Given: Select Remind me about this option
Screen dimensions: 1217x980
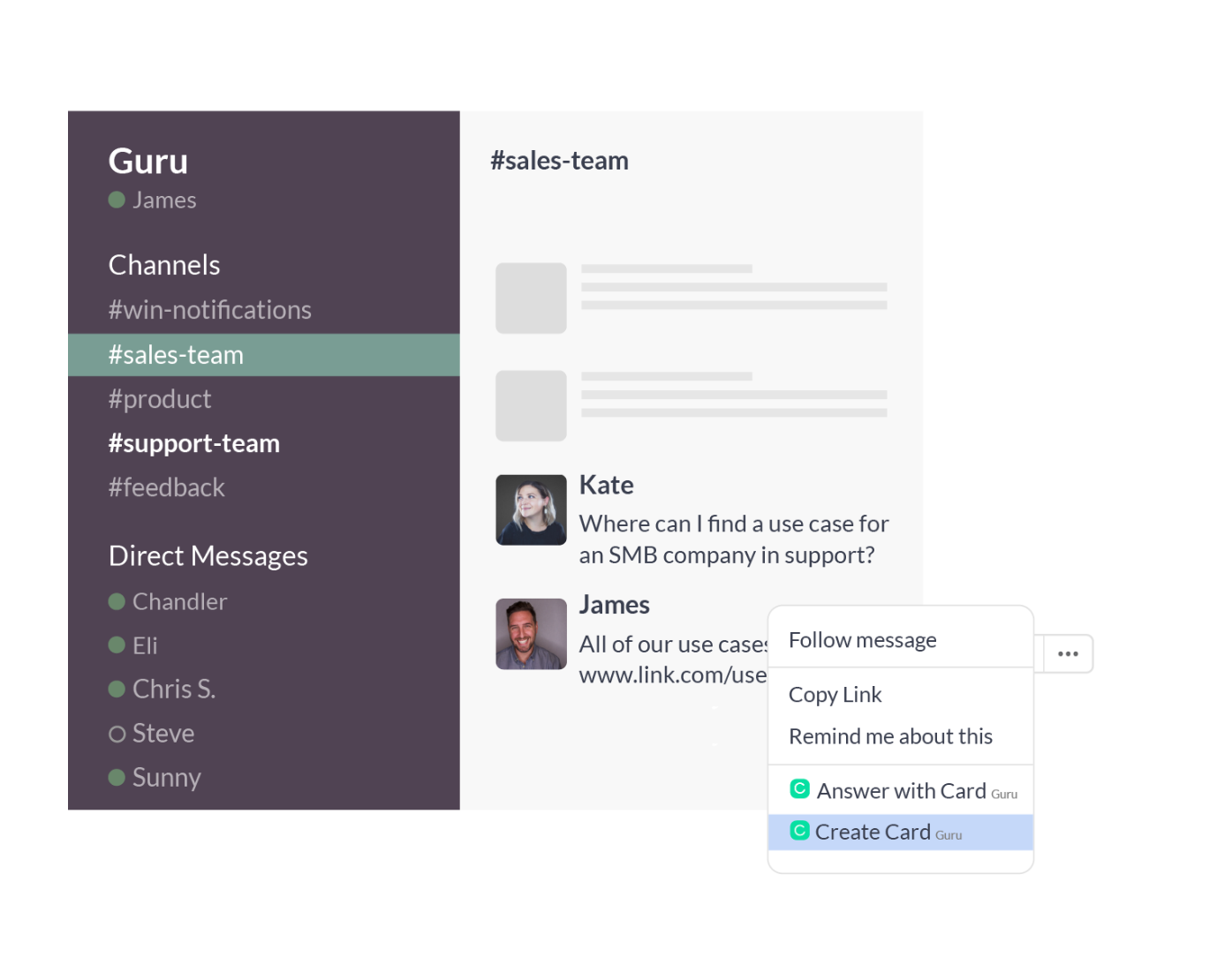Looking at the screenshot, I should pos(890,736).
